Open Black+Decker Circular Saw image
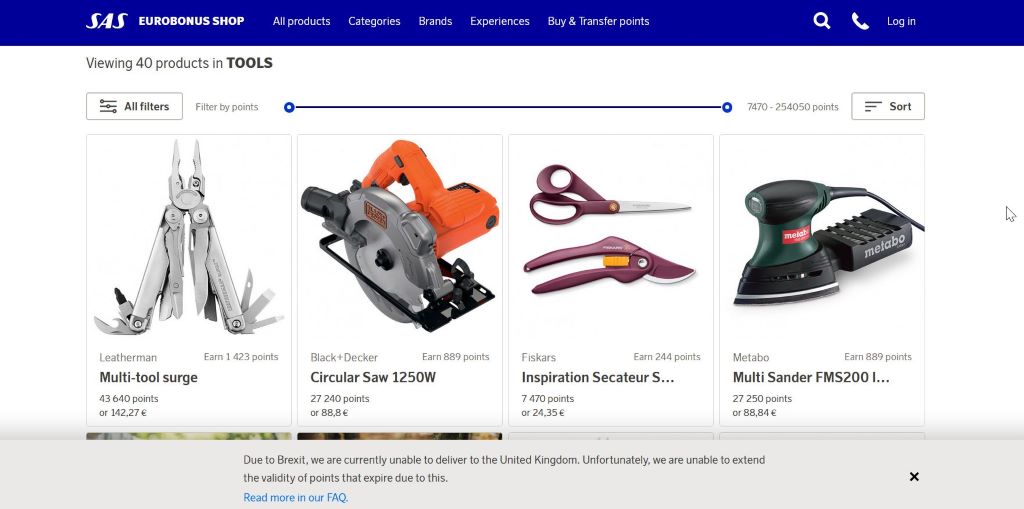This screenshot has height=509, width=1024. point(400,237)
